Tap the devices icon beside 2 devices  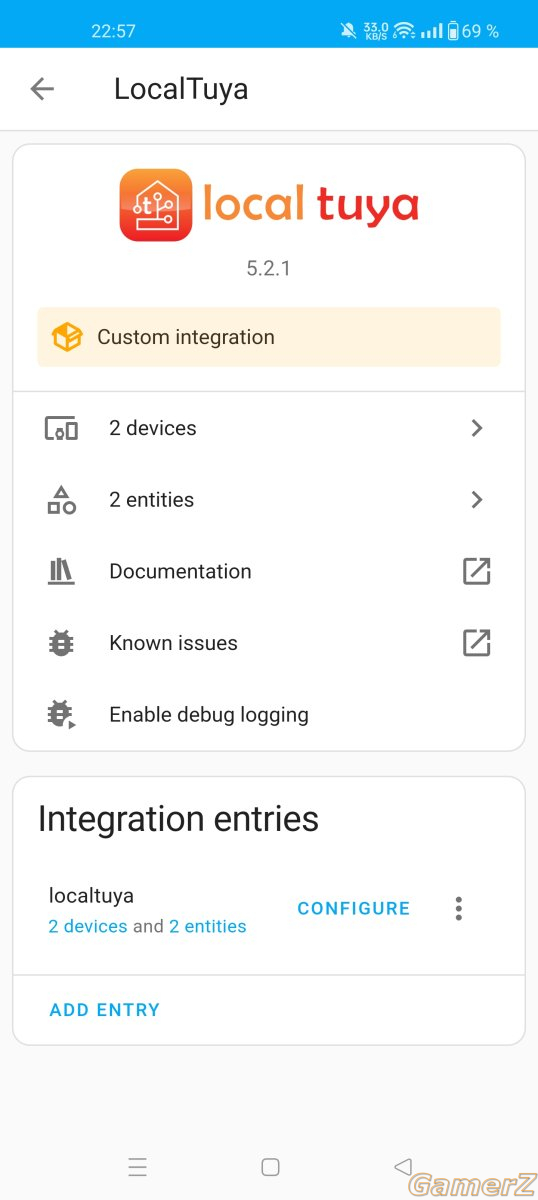coord(61,428)
